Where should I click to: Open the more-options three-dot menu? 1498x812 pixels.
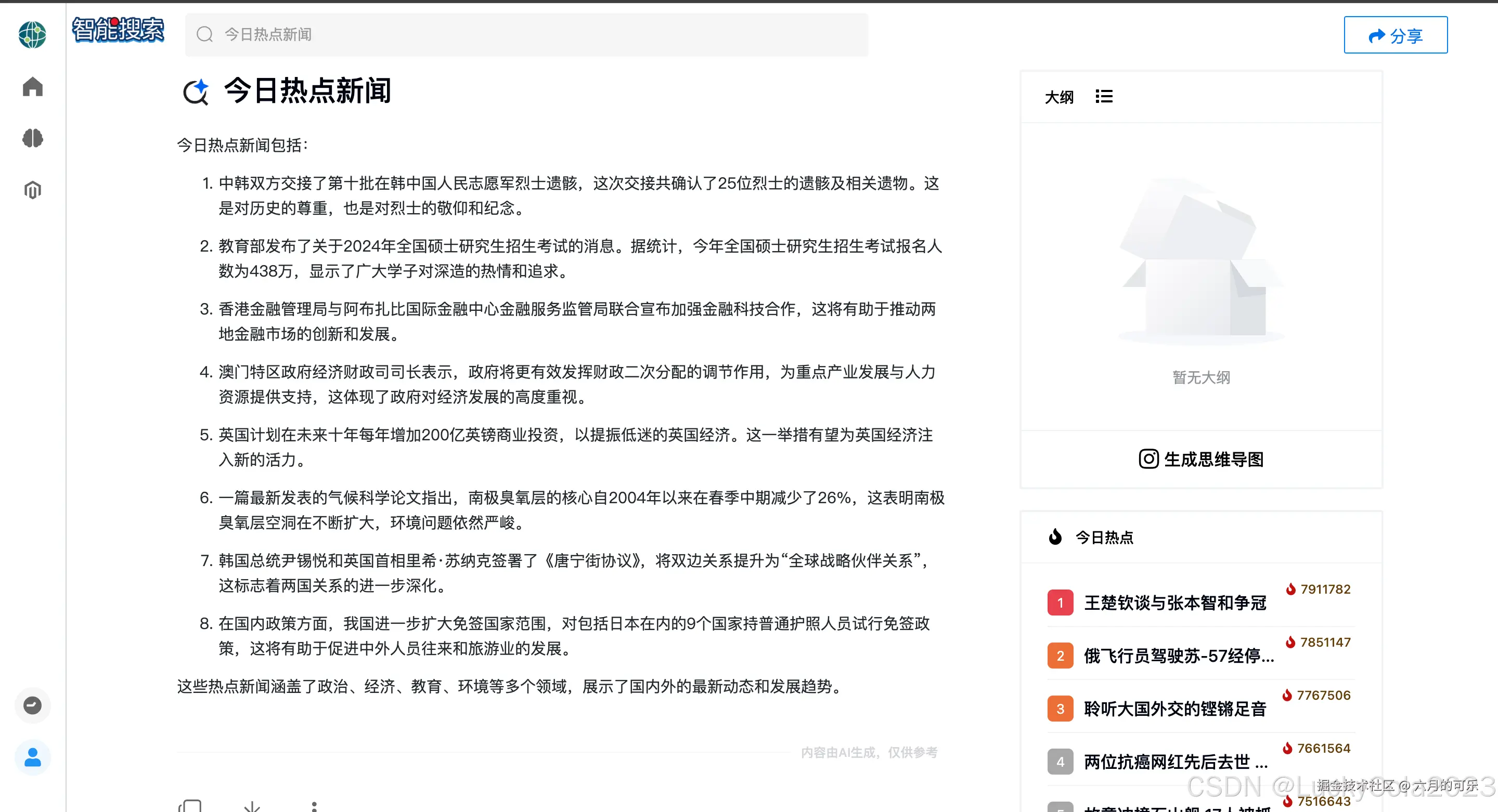tap(314, 806)
